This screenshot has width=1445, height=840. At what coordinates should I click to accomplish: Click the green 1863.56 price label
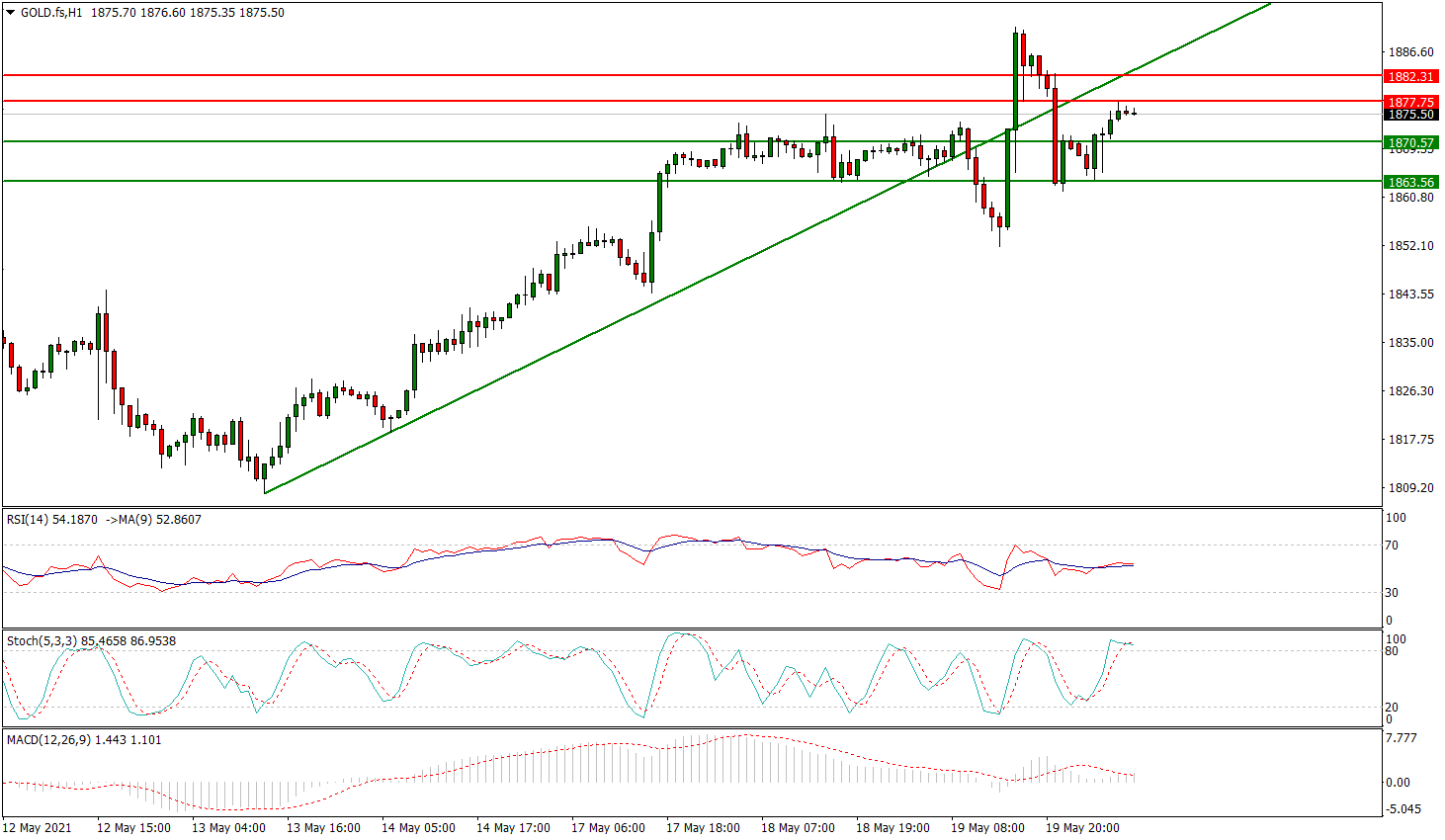click(1410, 182)
